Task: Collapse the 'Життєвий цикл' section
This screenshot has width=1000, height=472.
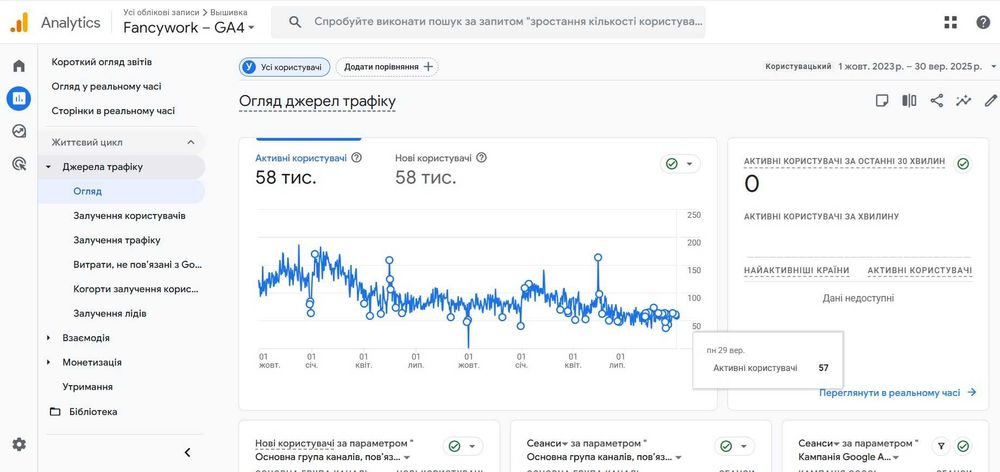Action: click(x=190, y=142)
